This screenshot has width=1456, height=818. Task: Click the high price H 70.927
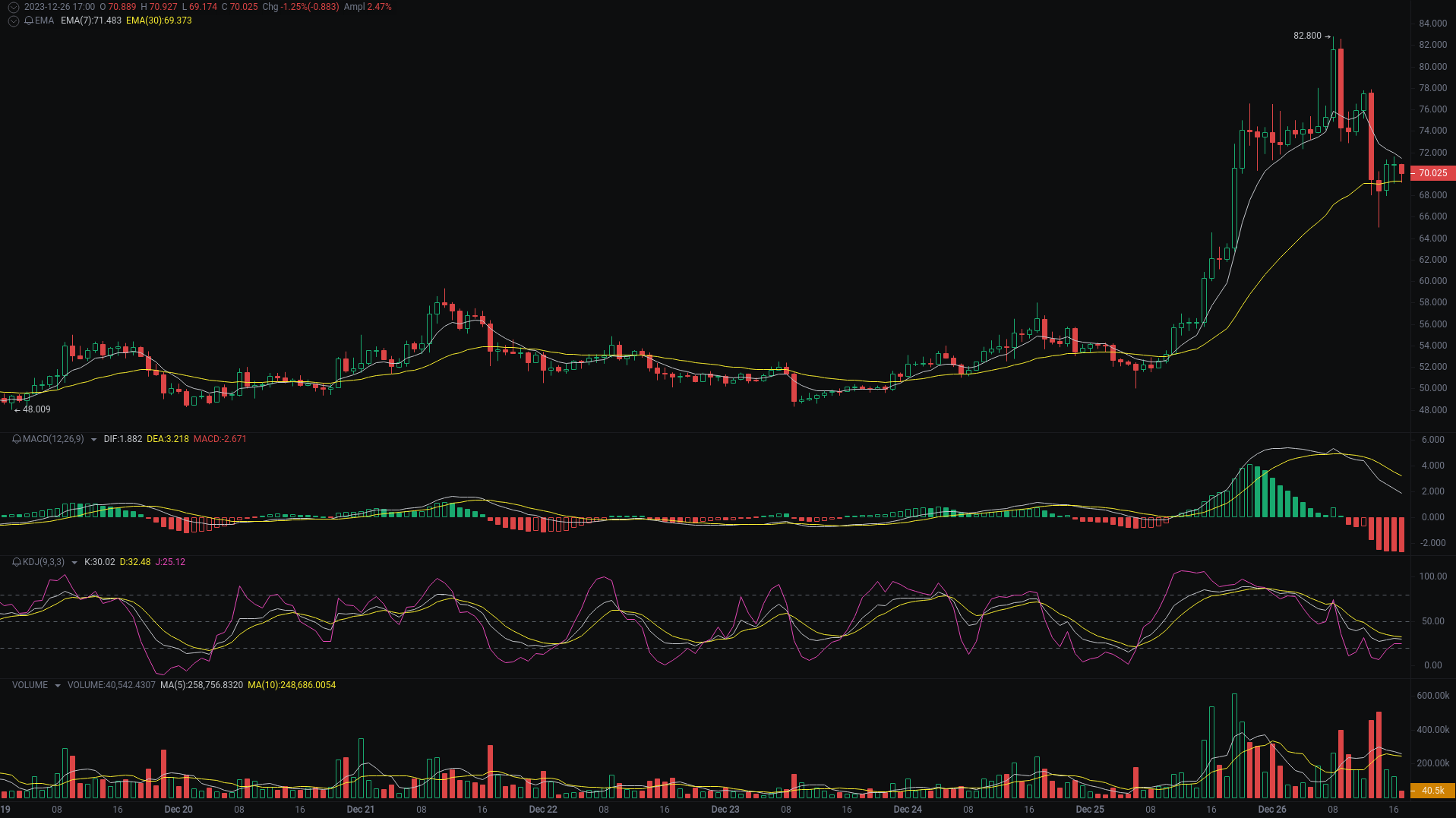pyautogui.click(x=159, y=7)
